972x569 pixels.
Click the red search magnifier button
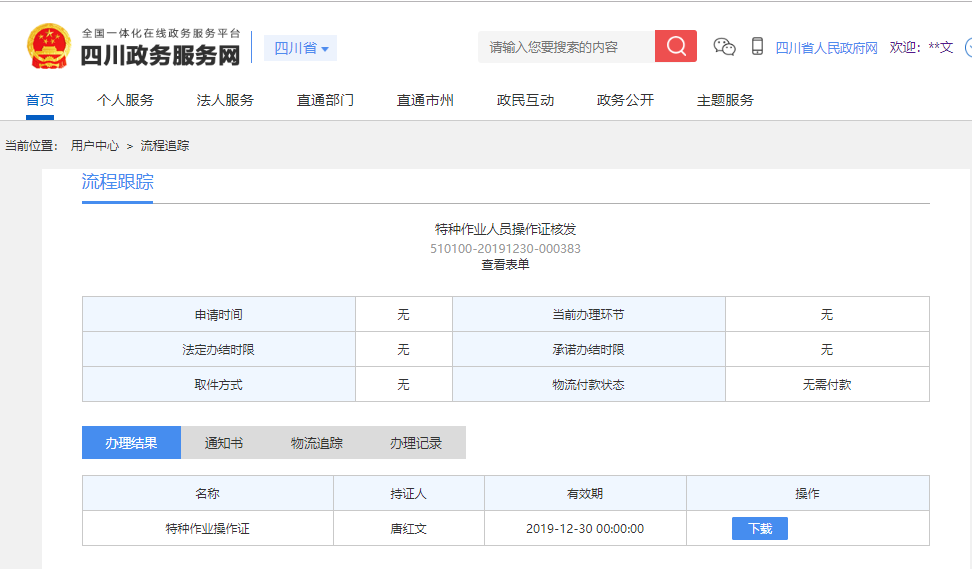pyautogui.click(x=676, y=47)
